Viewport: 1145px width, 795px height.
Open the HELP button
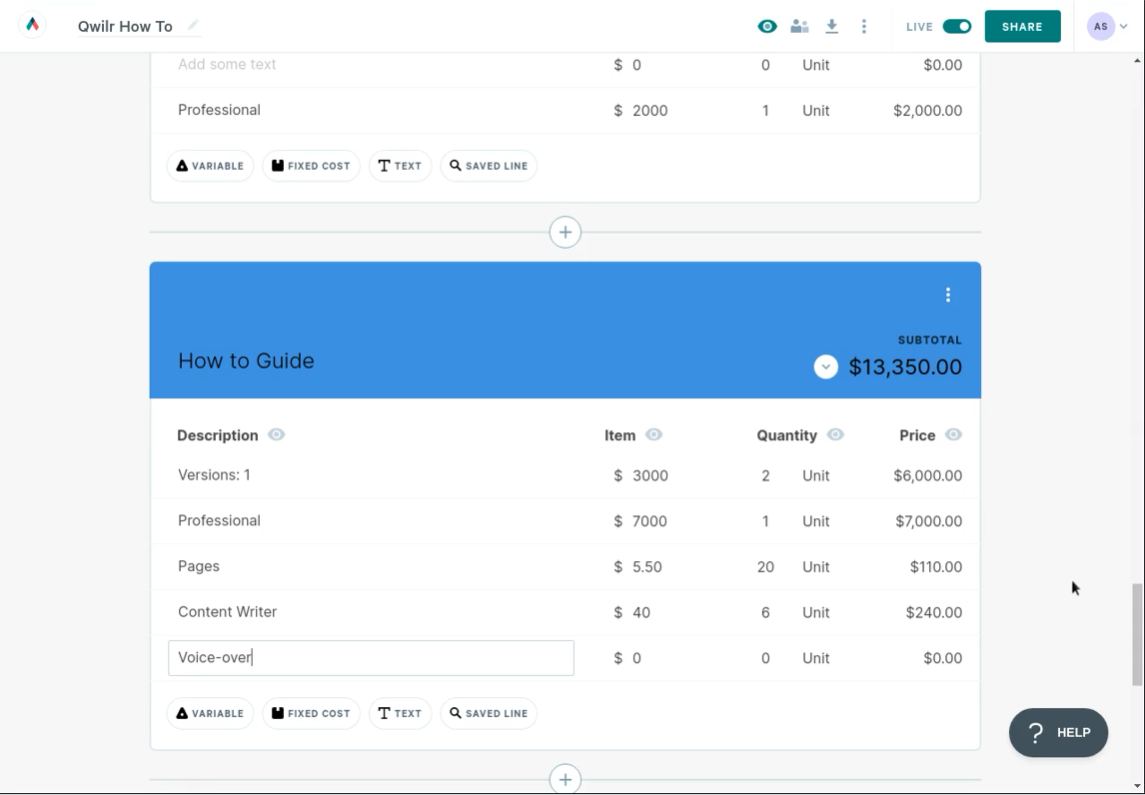[1058, 732]
